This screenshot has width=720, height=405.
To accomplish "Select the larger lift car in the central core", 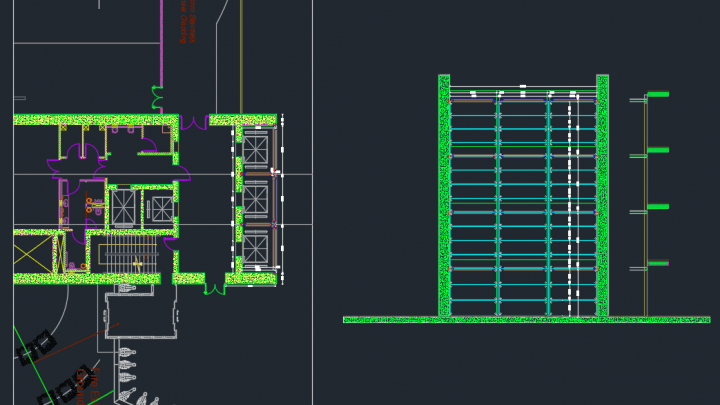I will 124,208.
